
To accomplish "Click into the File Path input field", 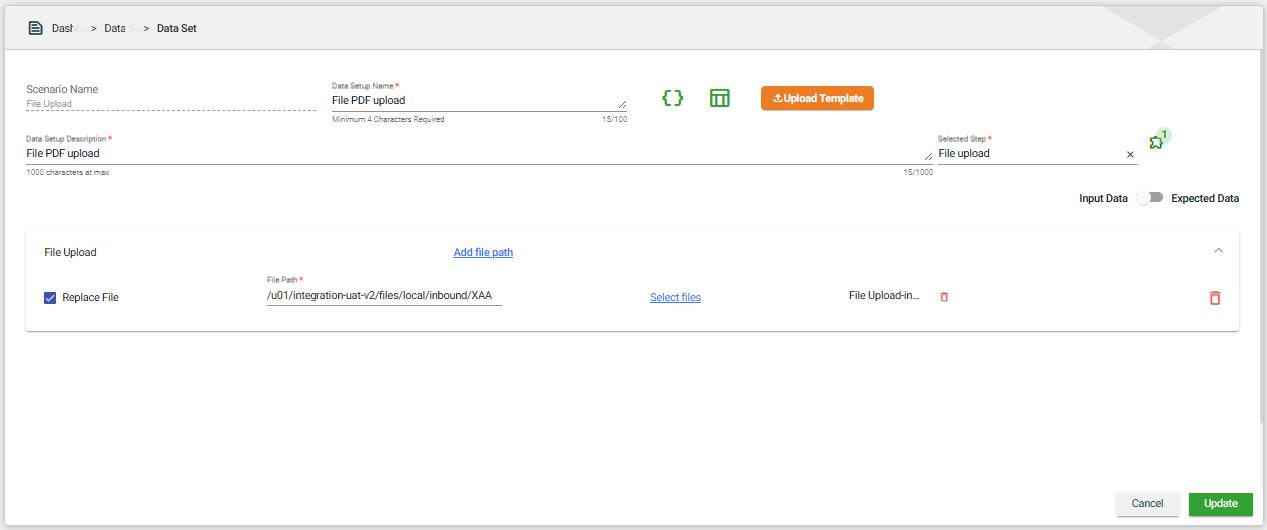I will click(383, 296).
